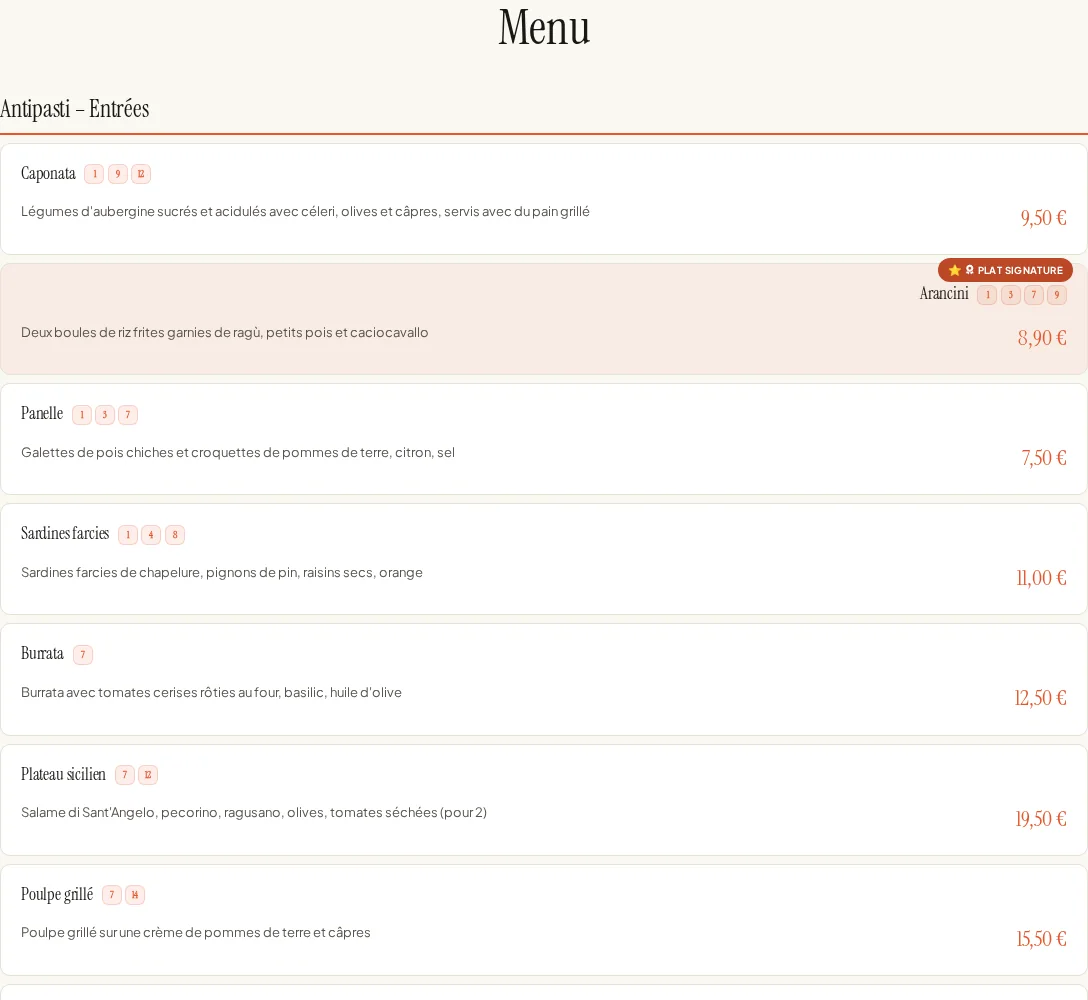This screenshot has height=1000, width=1088.
Task: Click description "Salame di Sant'Angelo, pecorino, ragusano"
Action: click(254, 813)
